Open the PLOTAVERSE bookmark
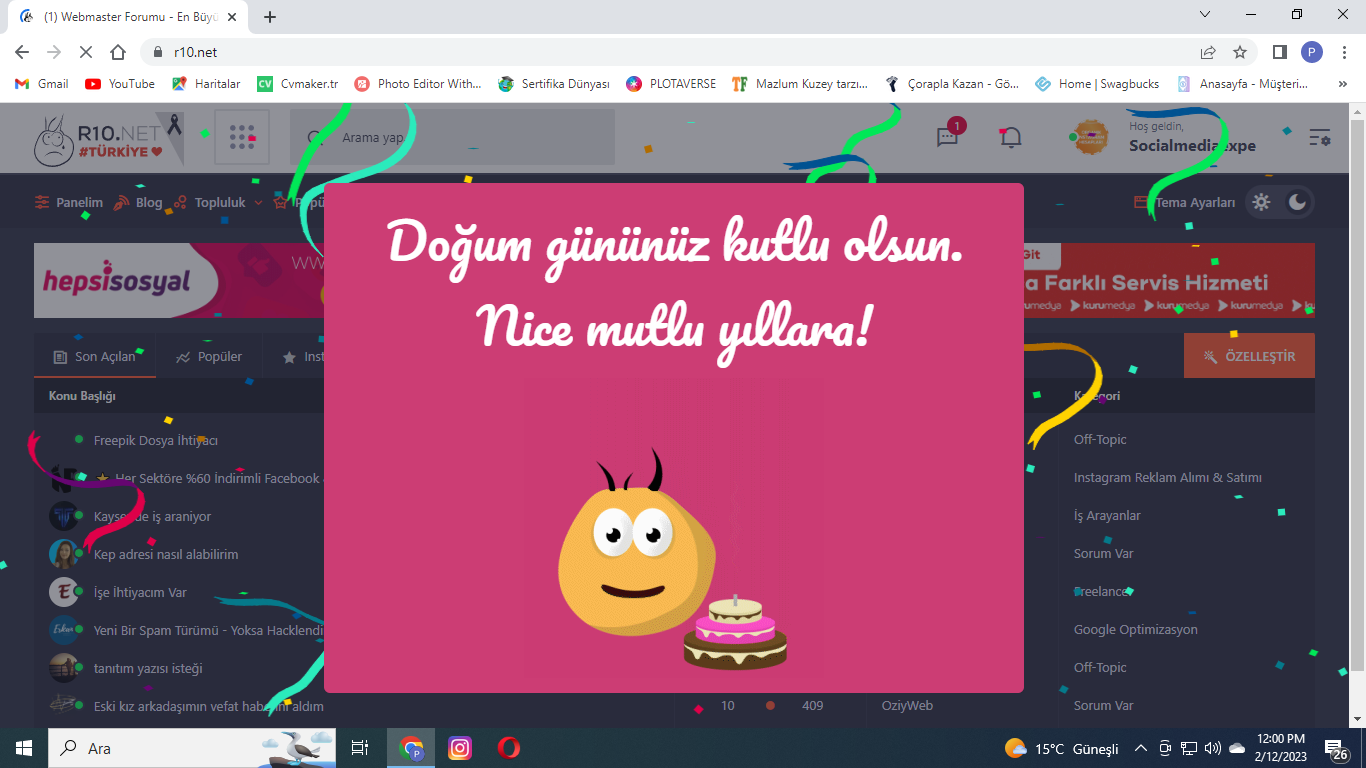The image size is (1366, 768). click(x=671, y=84)
